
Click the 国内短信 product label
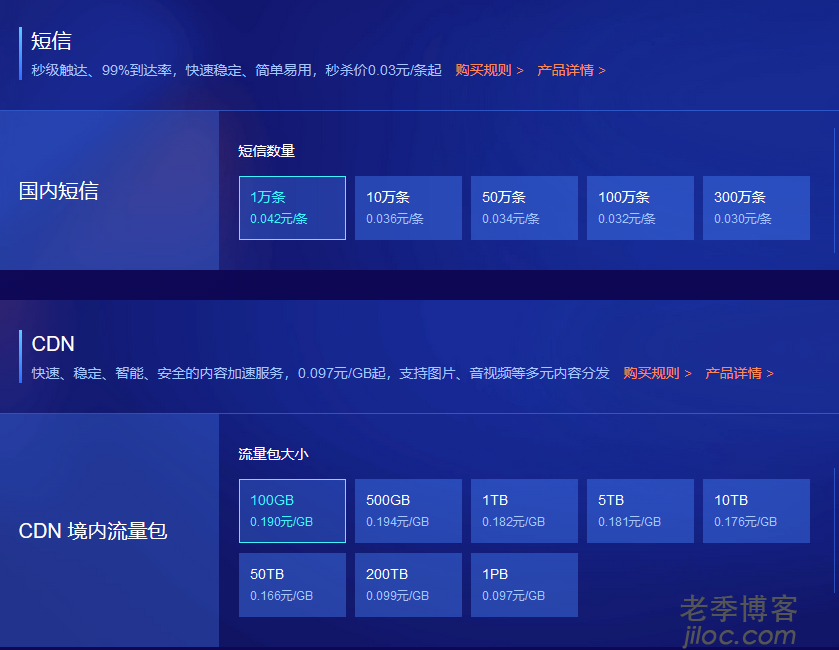point(59,191)
